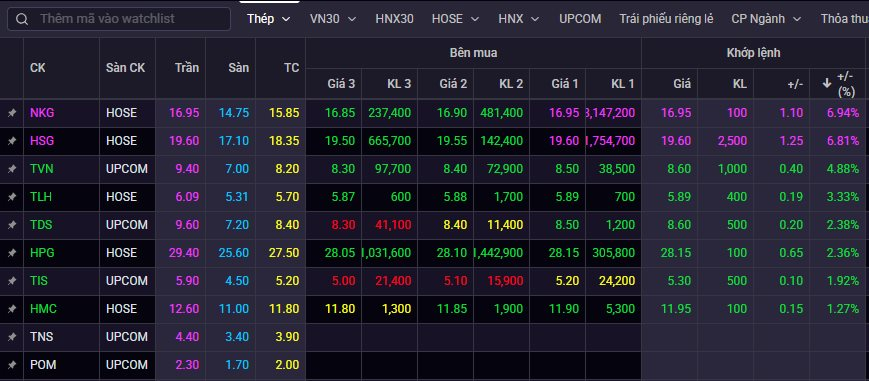Open the HPG stock symbol link
Screen dimensions: 869x381
click(x=42, y=253)
